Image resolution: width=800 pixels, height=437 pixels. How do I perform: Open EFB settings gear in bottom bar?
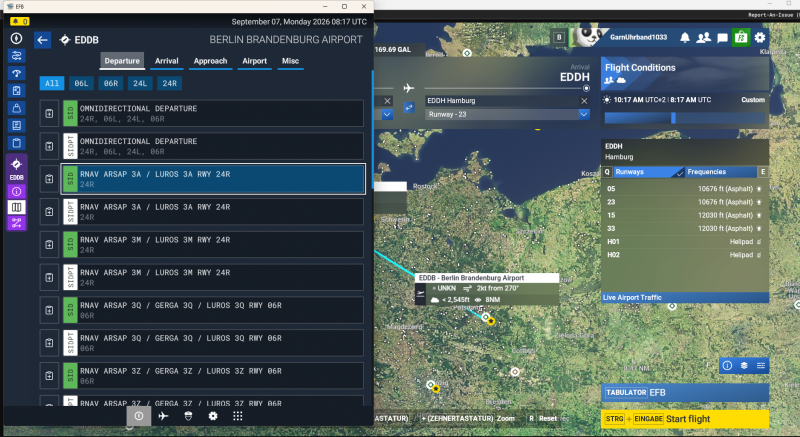[x=213, y=416]
